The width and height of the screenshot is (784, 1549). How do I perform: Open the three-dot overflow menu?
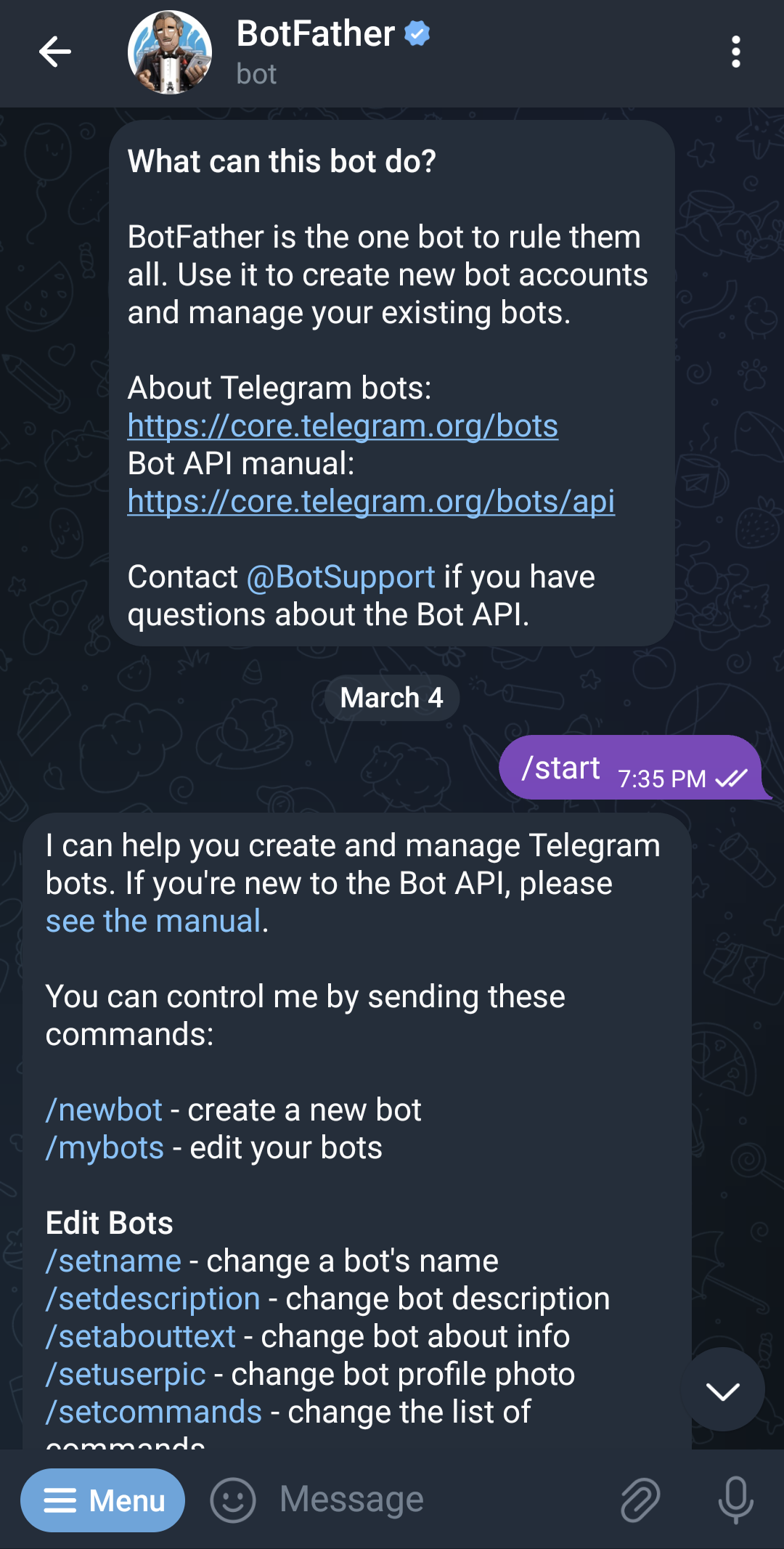736,52
